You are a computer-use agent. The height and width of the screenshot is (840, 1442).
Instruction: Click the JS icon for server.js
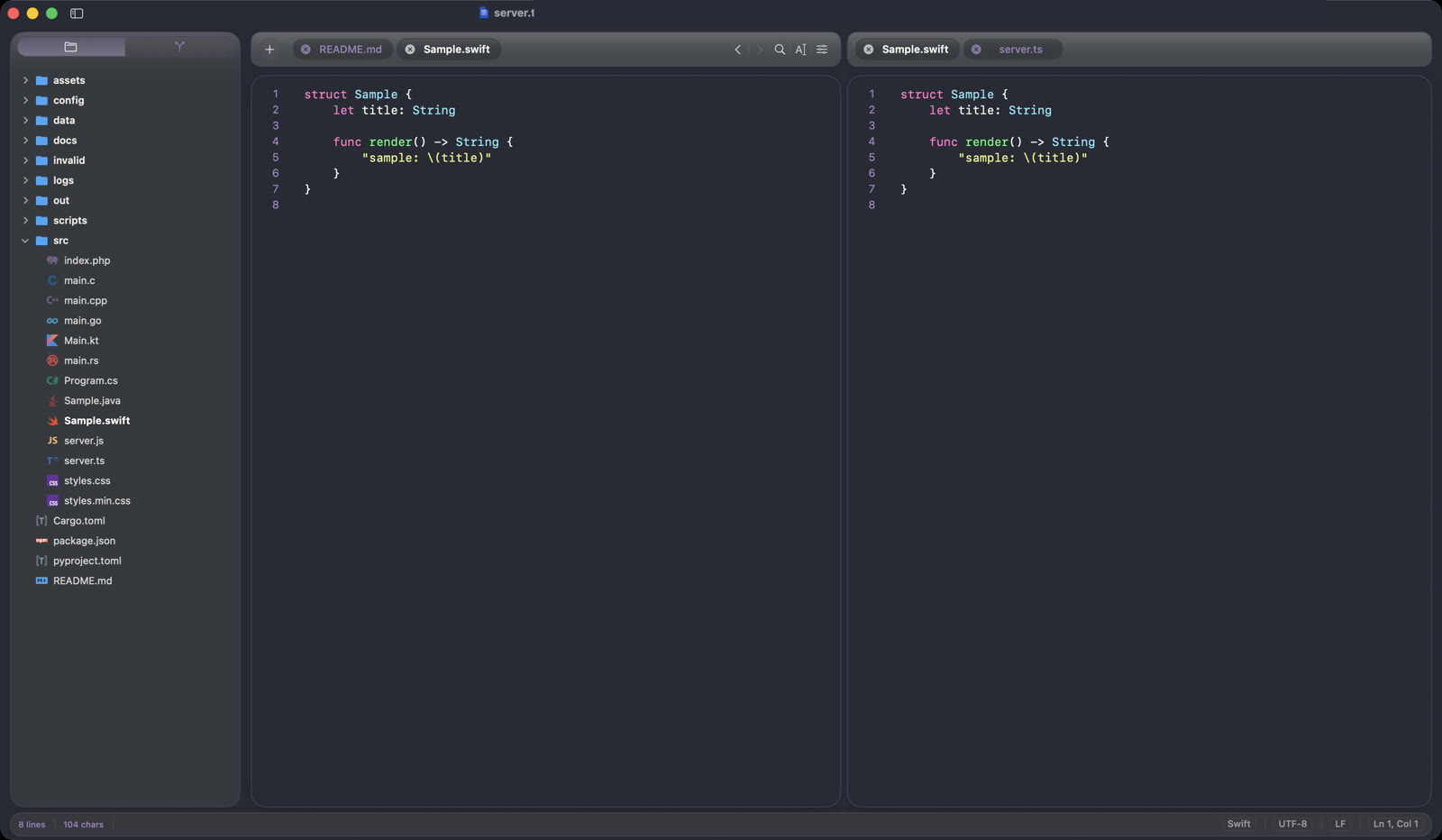(x=52, y=441)
